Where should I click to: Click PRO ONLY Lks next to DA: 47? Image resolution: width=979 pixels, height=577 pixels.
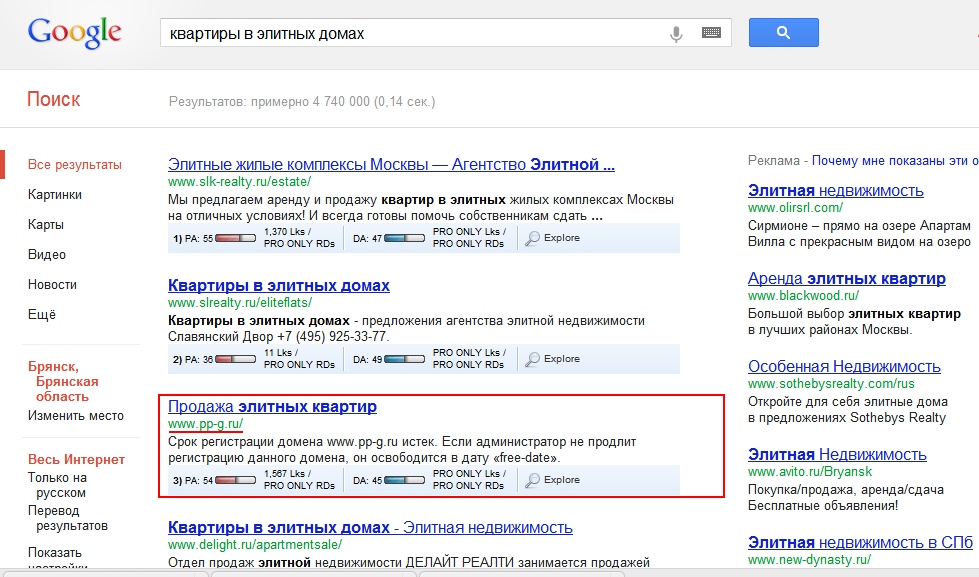click(x=470, y=232)
